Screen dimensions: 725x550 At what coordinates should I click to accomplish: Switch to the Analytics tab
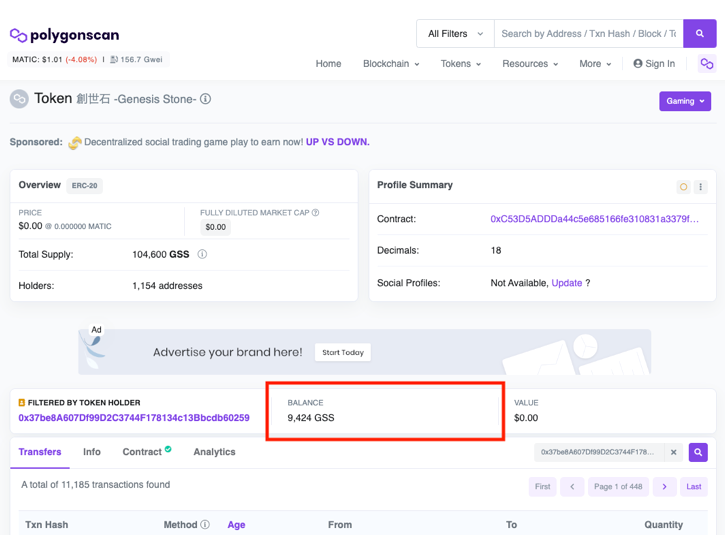click(214, 452)
